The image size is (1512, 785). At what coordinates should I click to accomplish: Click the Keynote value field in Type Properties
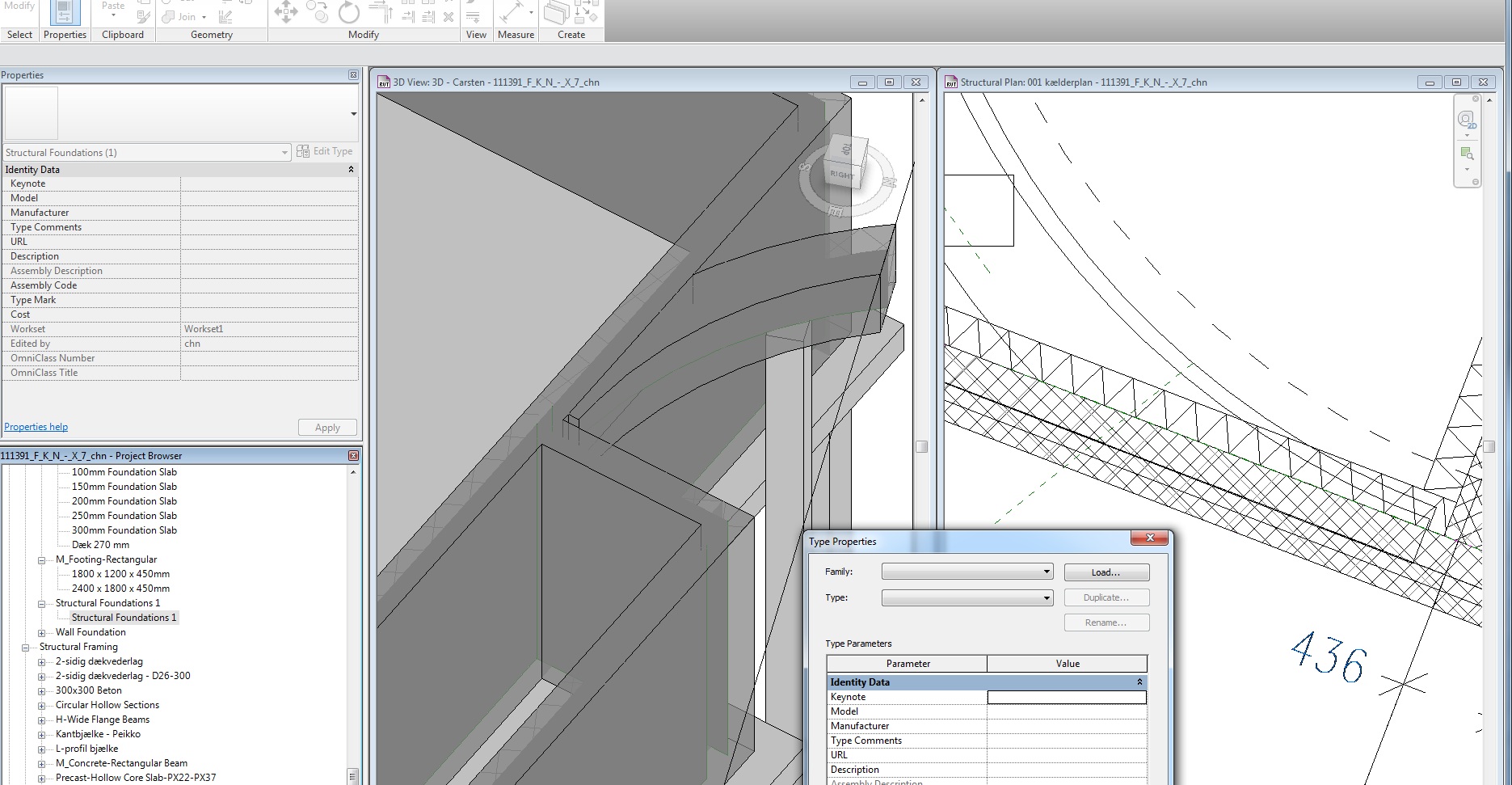coord(1066,697)
